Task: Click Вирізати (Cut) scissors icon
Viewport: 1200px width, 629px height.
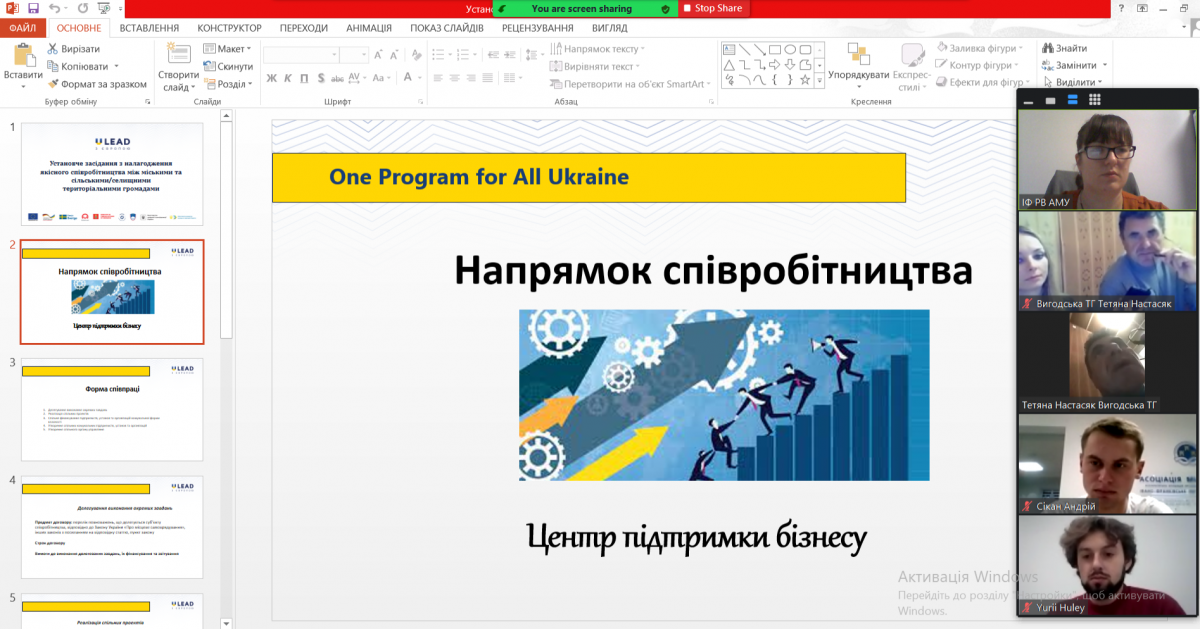Action: point(53,49)
